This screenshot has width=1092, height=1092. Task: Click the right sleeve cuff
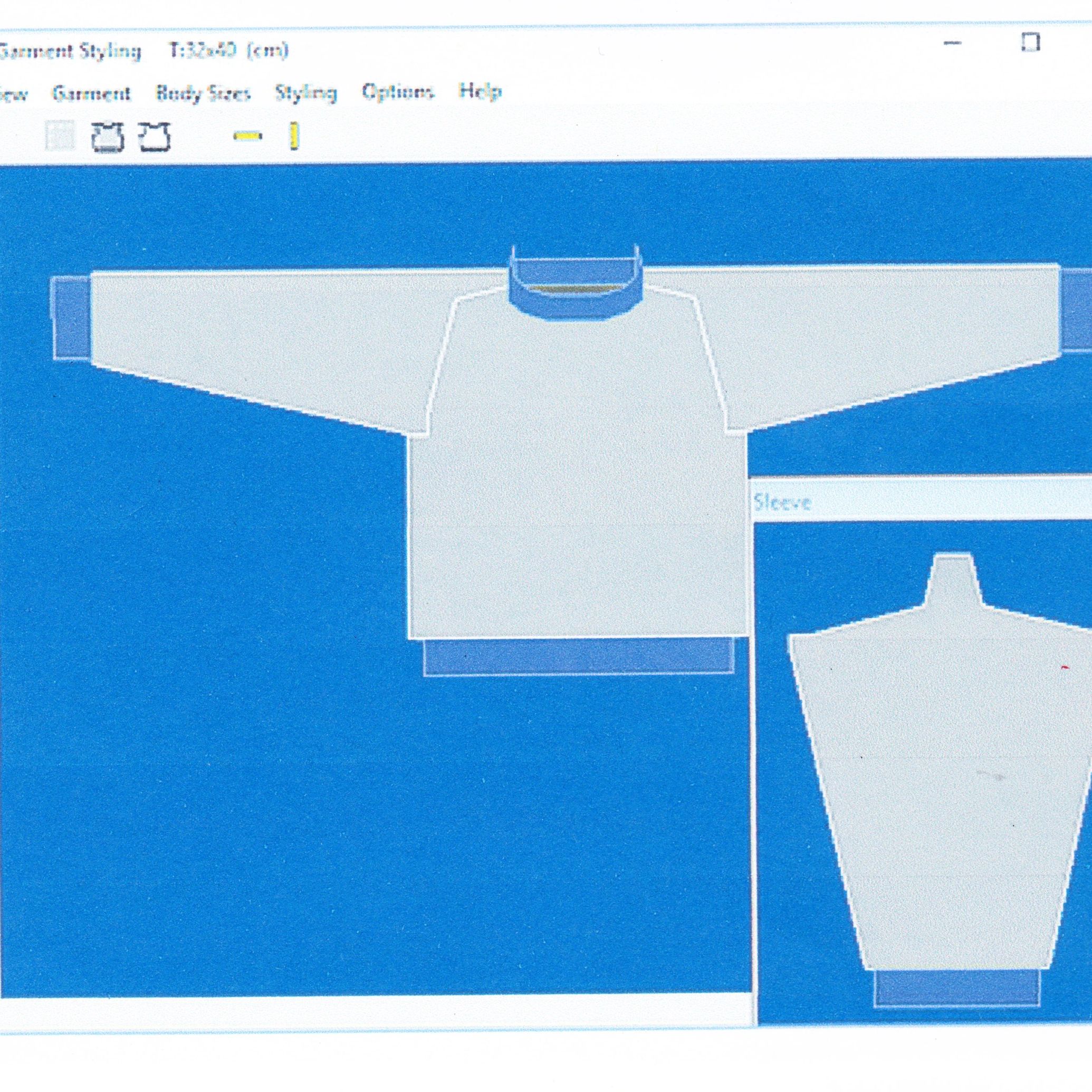coord(1077,310)
